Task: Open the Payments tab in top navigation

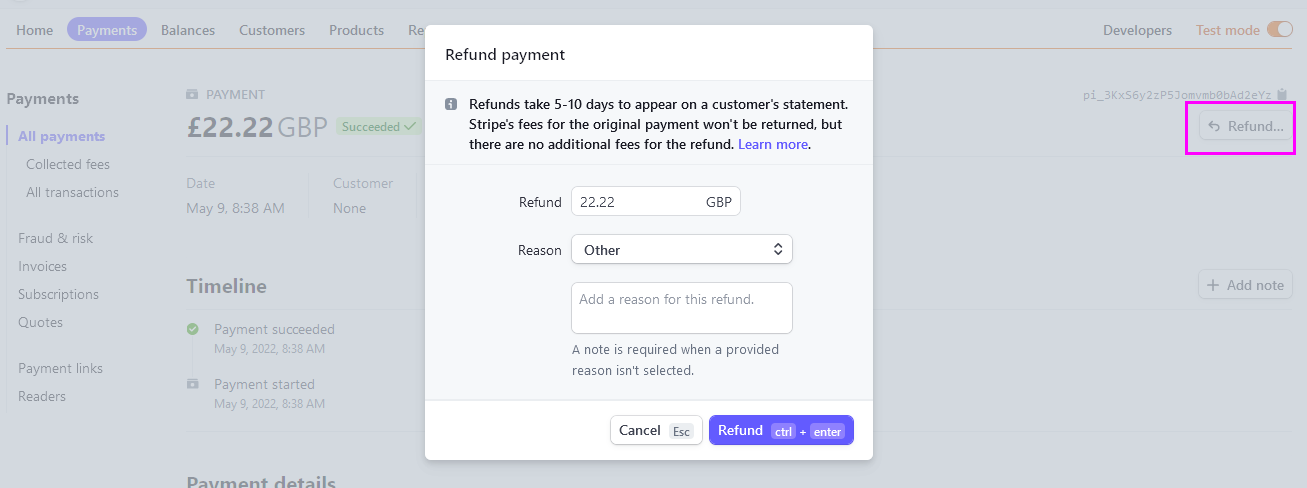Action: coord(107,30)
